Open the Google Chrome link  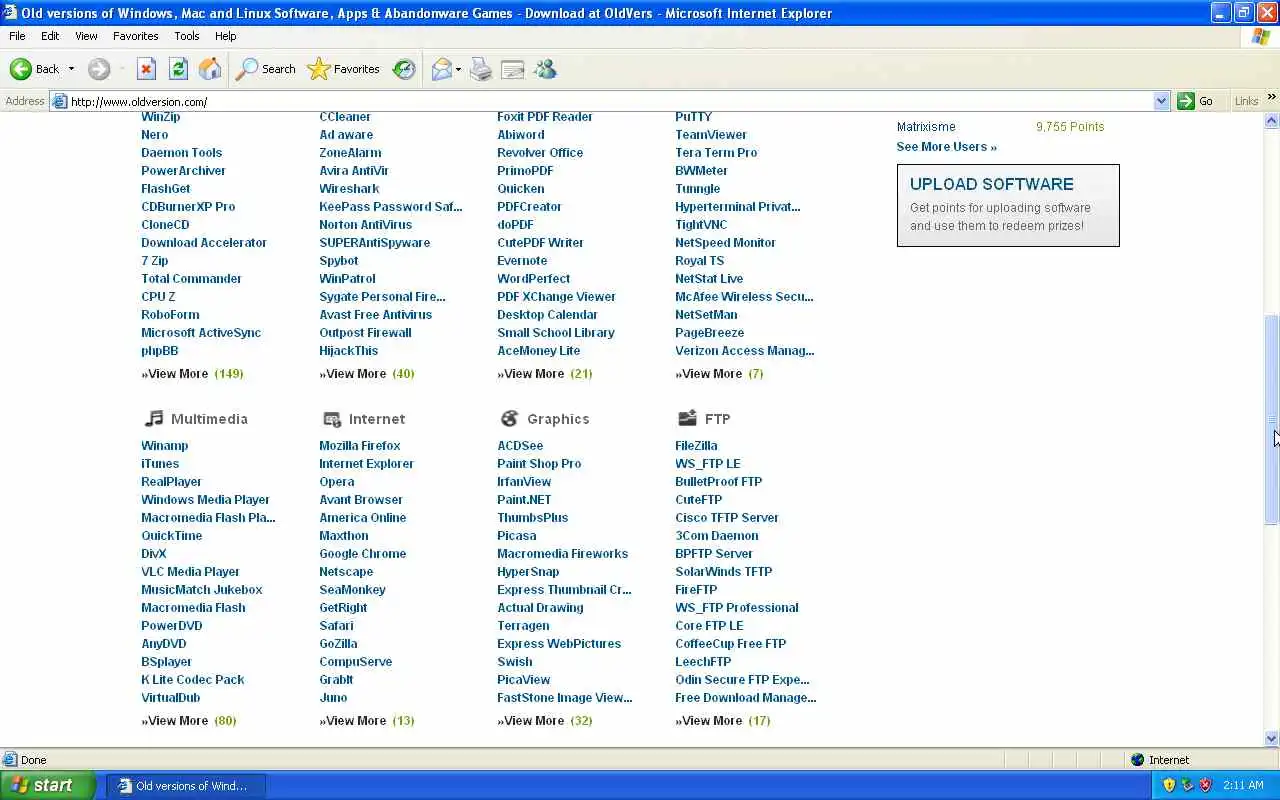click(363, 554)
